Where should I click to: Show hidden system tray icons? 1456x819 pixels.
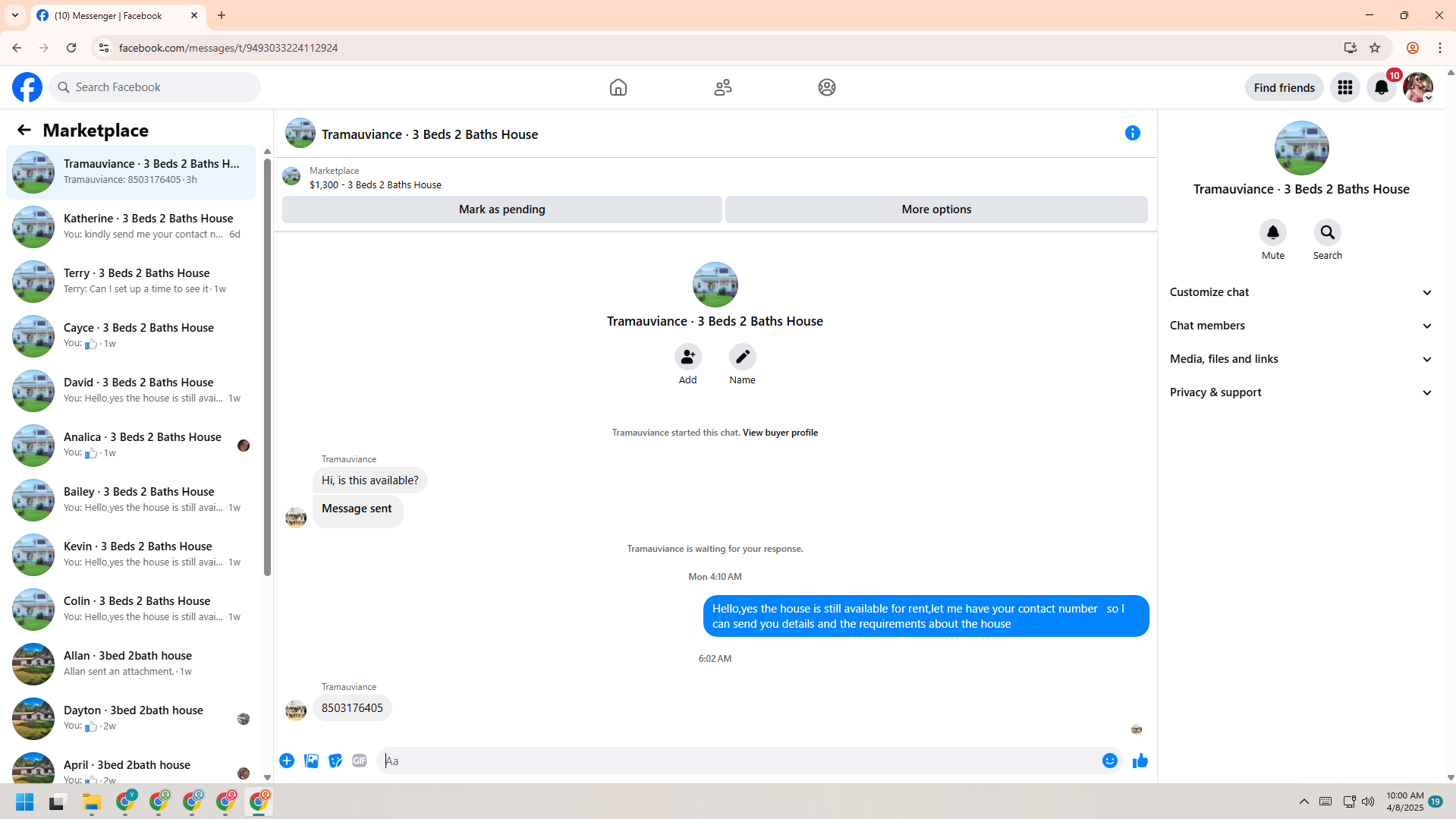[x=1304, y=802]
